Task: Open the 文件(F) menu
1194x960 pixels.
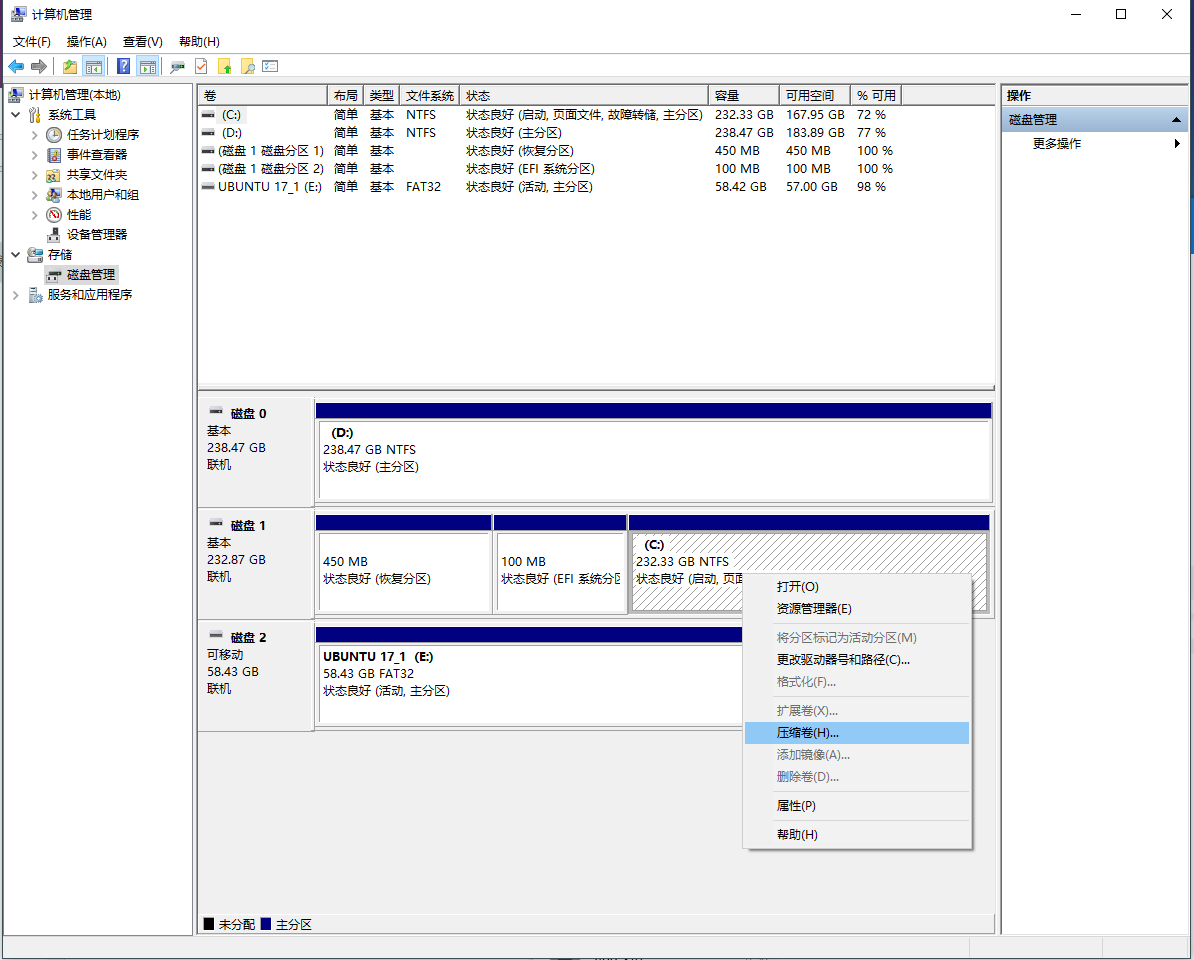Action: 32,42
